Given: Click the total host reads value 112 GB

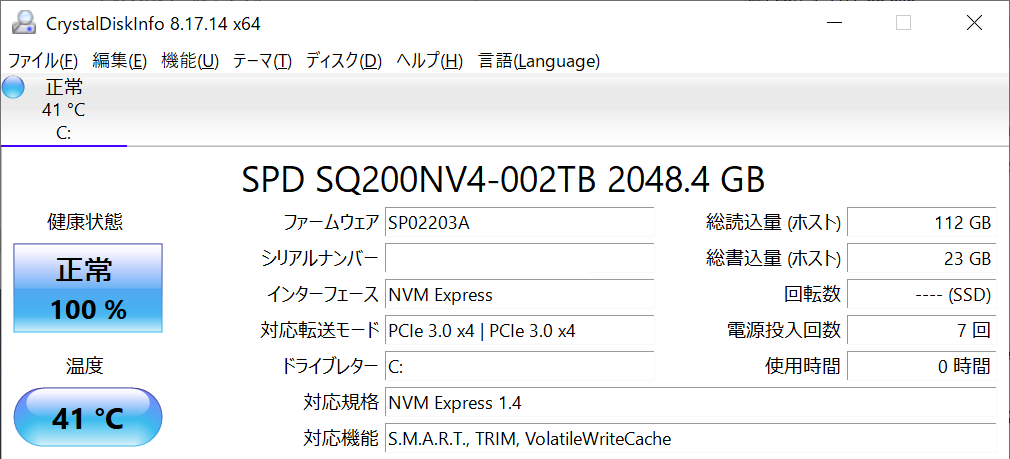Looking at the screenshot, I should tap(922, 223).
